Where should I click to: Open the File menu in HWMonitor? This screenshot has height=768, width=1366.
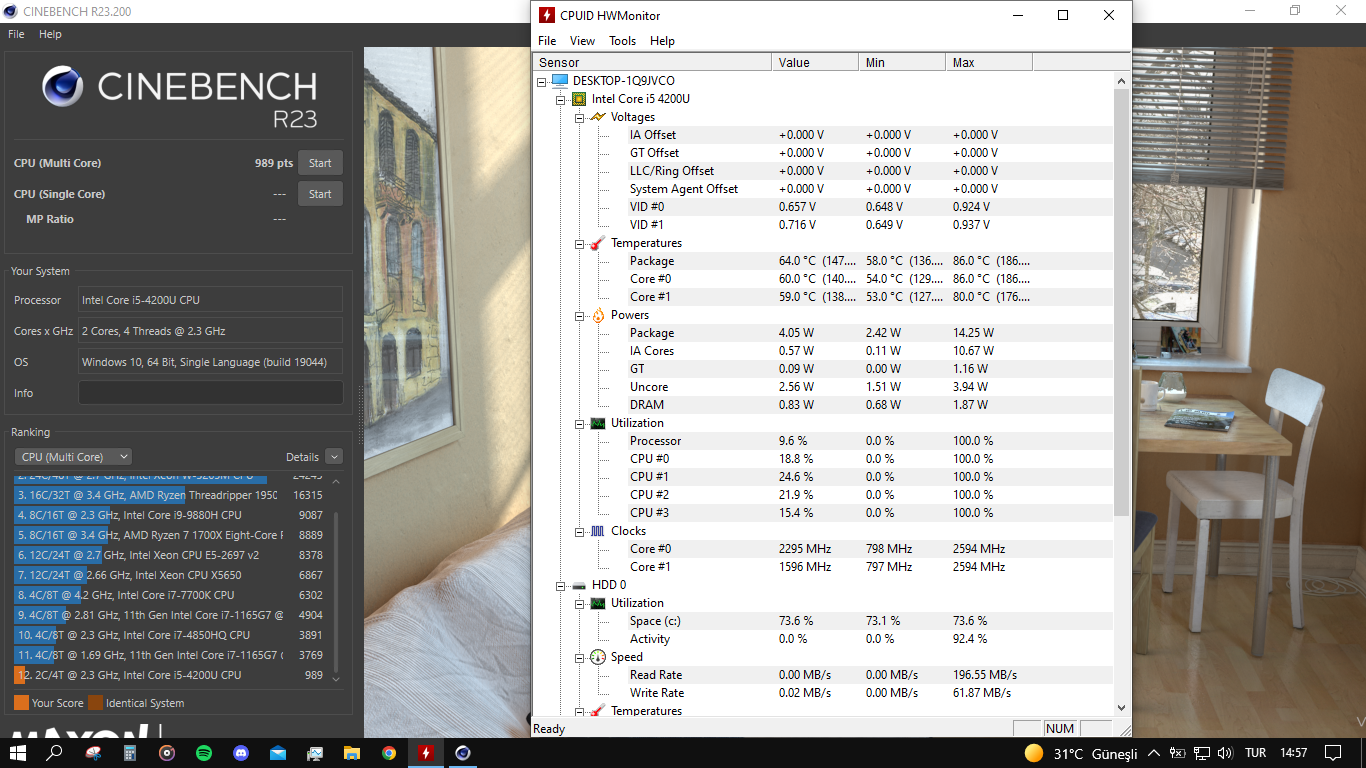[x=547, y=41]
